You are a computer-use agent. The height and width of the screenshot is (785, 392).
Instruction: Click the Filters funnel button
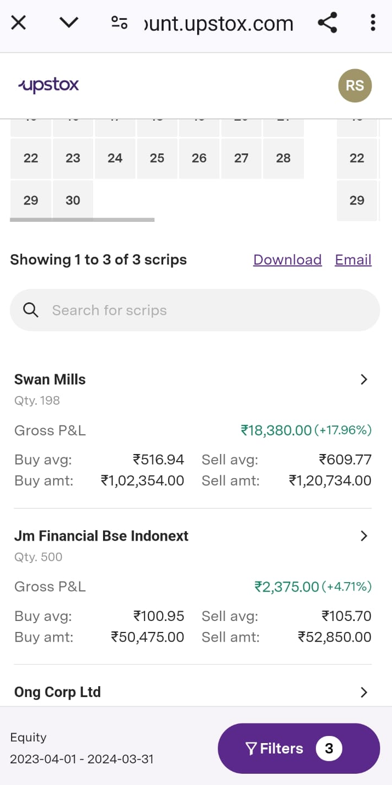(x=299, y=748)
